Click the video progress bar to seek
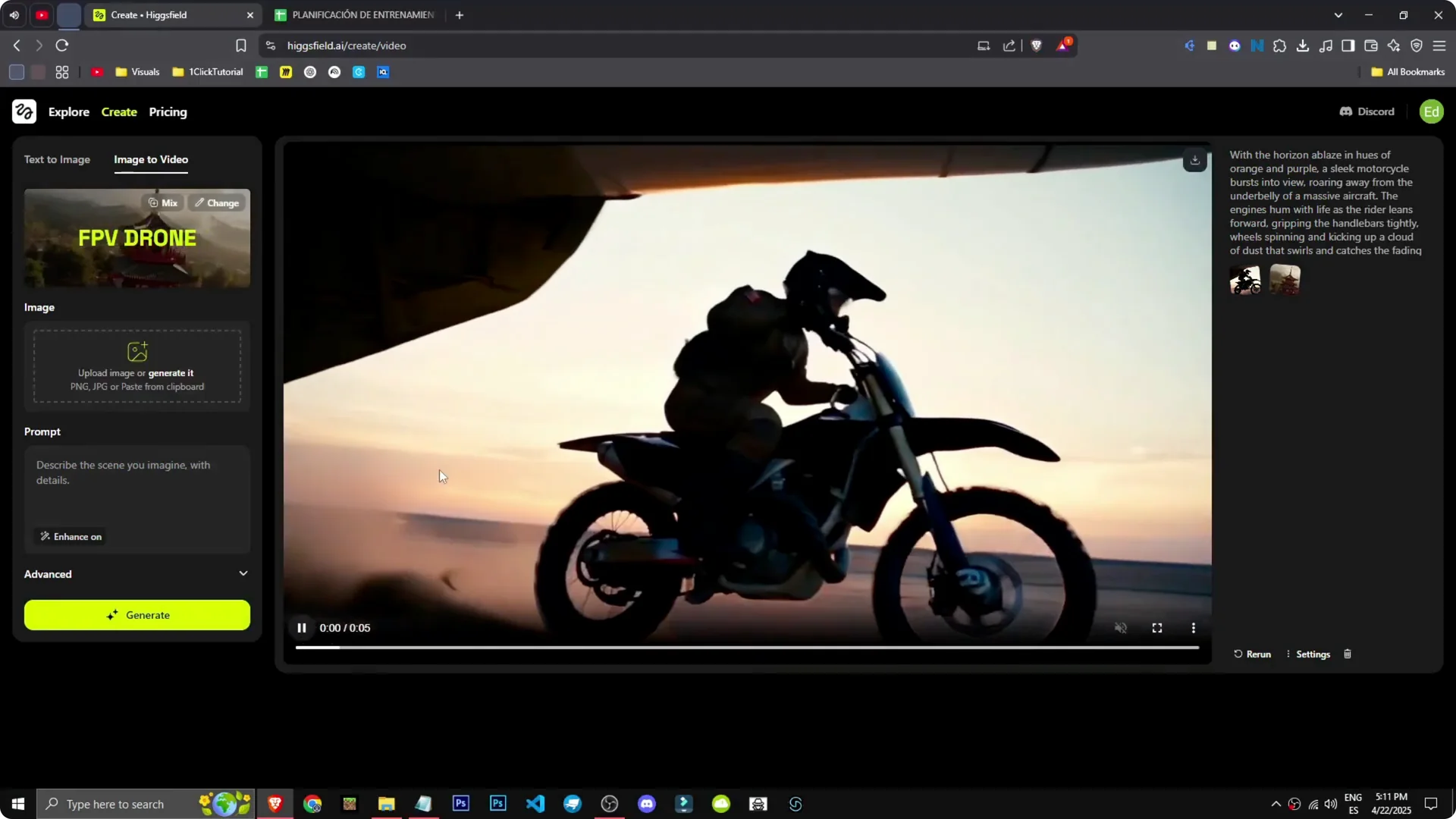 click(747, 647)
